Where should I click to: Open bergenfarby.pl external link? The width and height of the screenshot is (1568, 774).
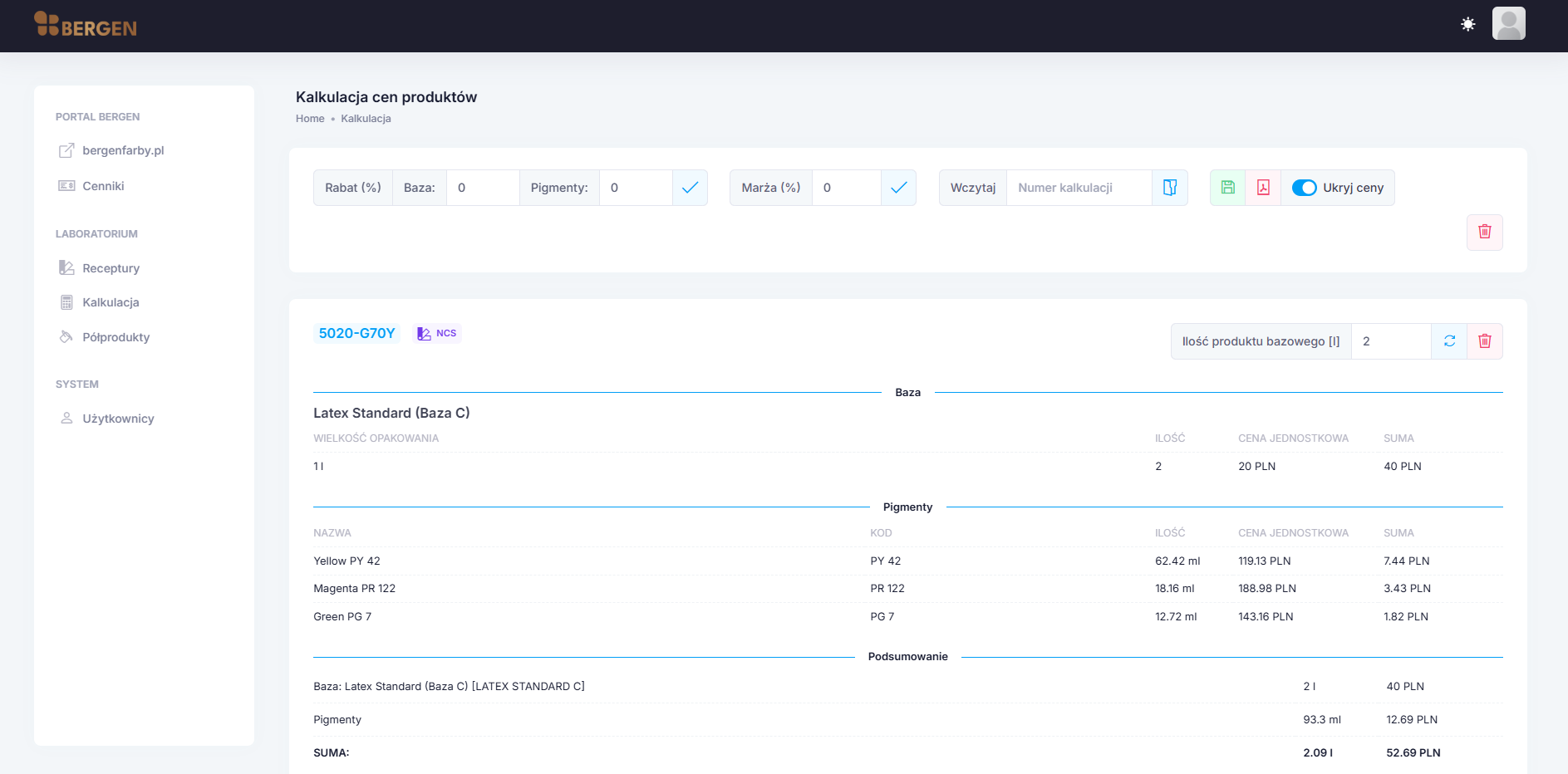pyautogui.click(x=123, y=150)
